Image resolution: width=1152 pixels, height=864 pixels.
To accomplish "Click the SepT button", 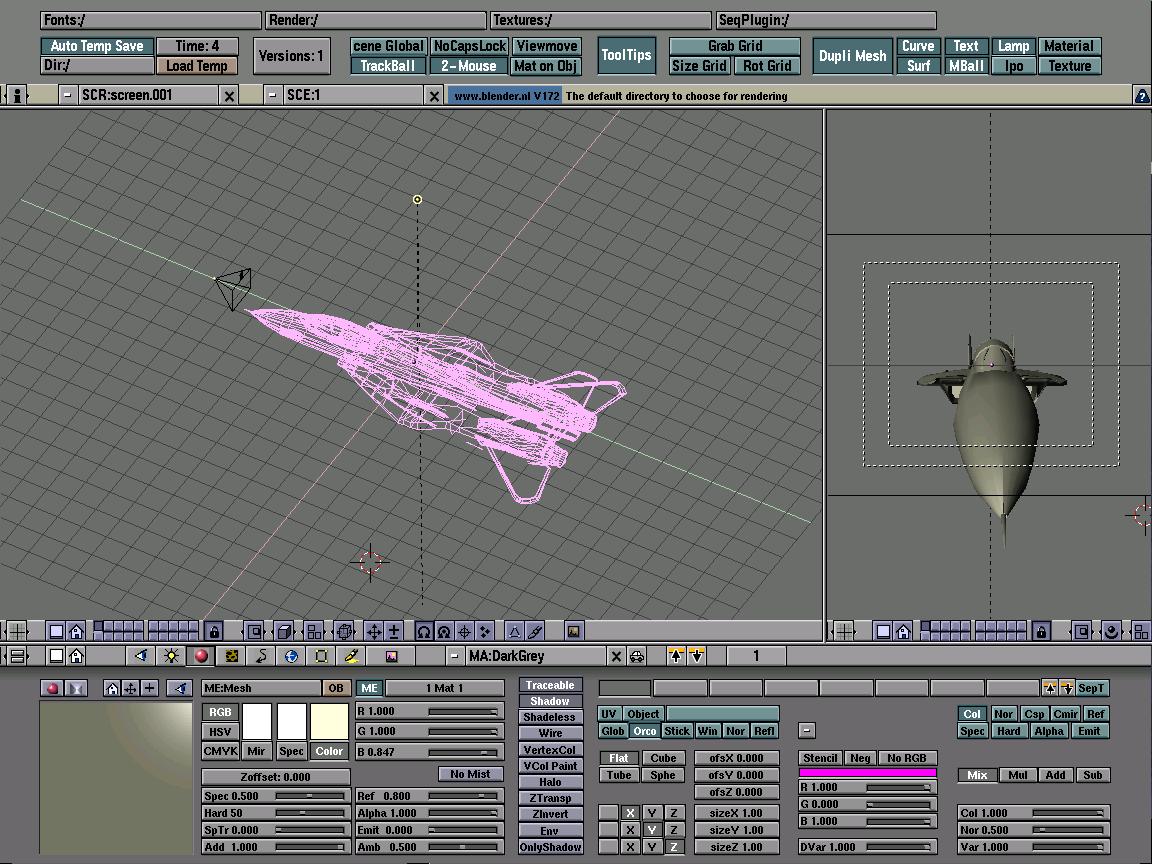I will tap(1091, 688).
